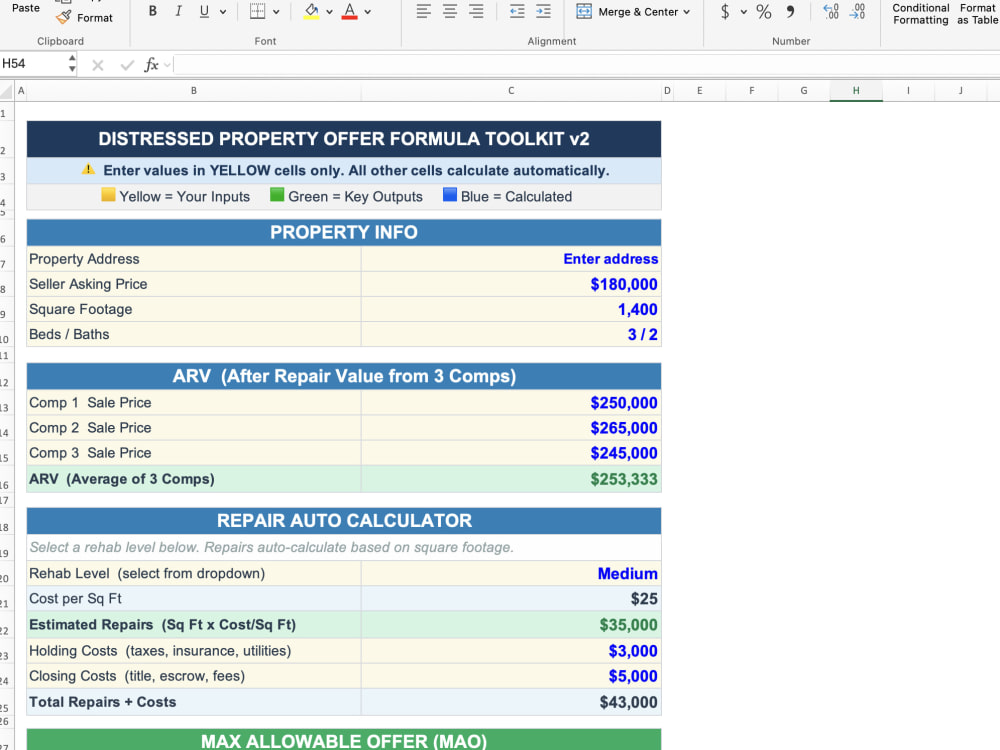Select column C header
The image size is (1000, 750).
(511, 91)
